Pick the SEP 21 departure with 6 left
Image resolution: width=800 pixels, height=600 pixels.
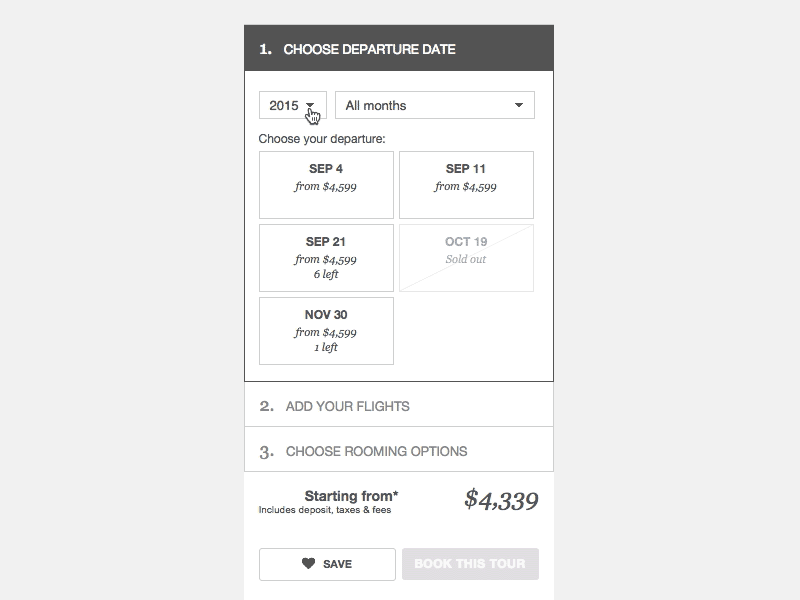(326, 258)
